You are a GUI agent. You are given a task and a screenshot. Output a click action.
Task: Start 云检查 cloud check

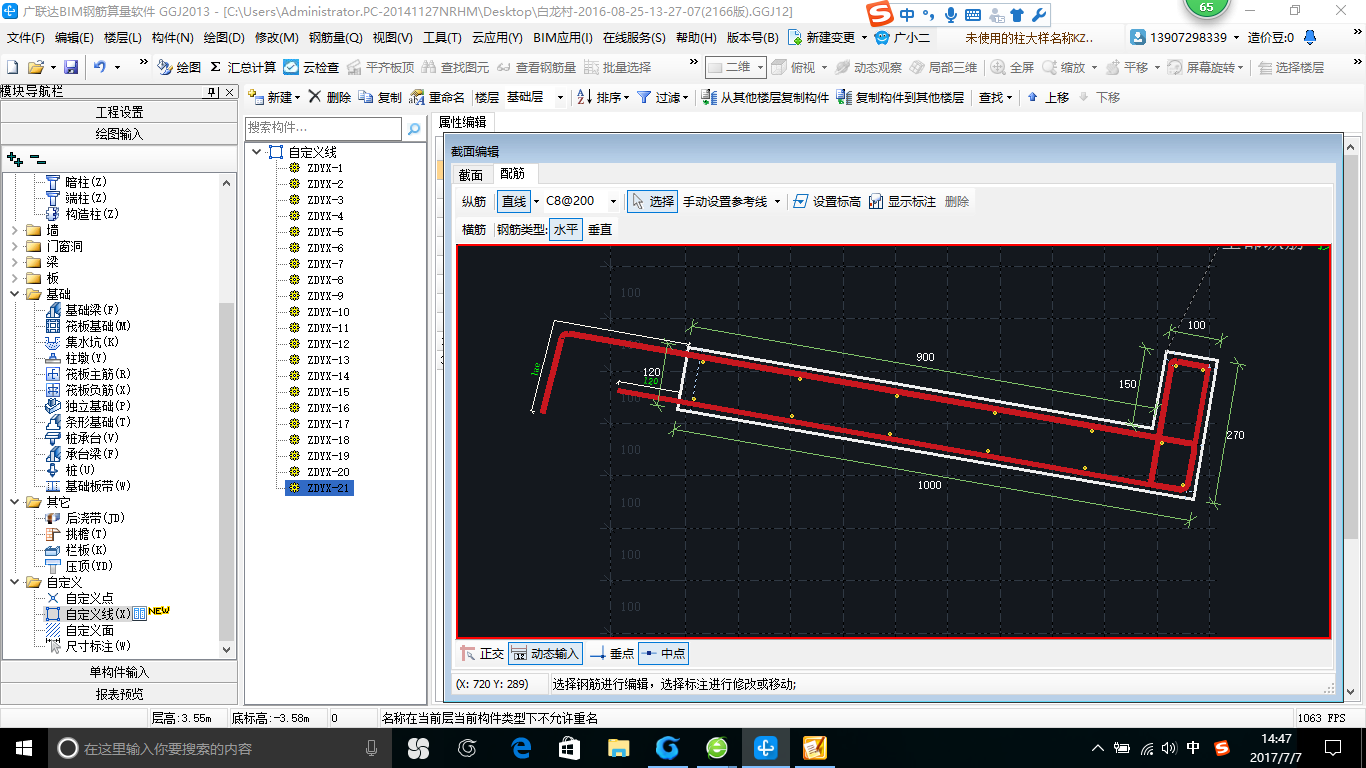coord(311,67)
